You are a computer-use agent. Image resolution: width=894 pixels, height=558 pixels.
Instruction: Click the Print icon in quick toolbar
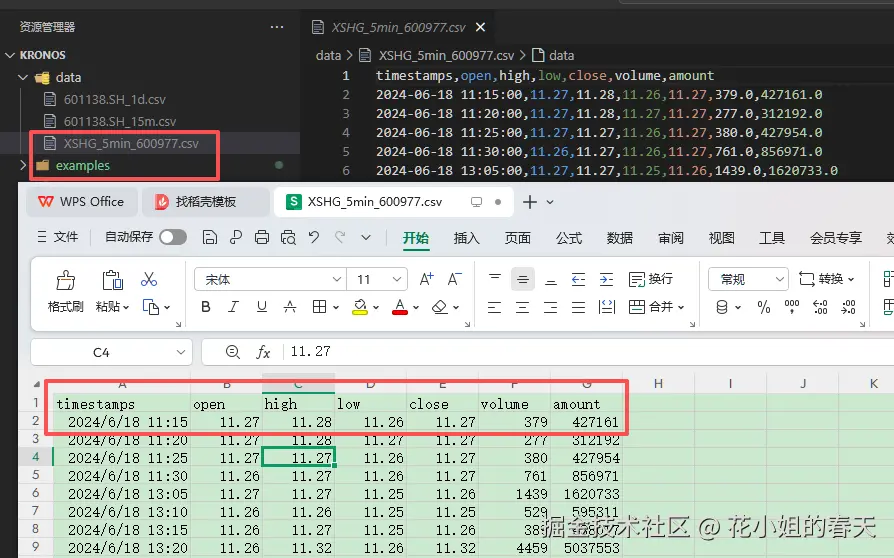click(x=262, y=237)
